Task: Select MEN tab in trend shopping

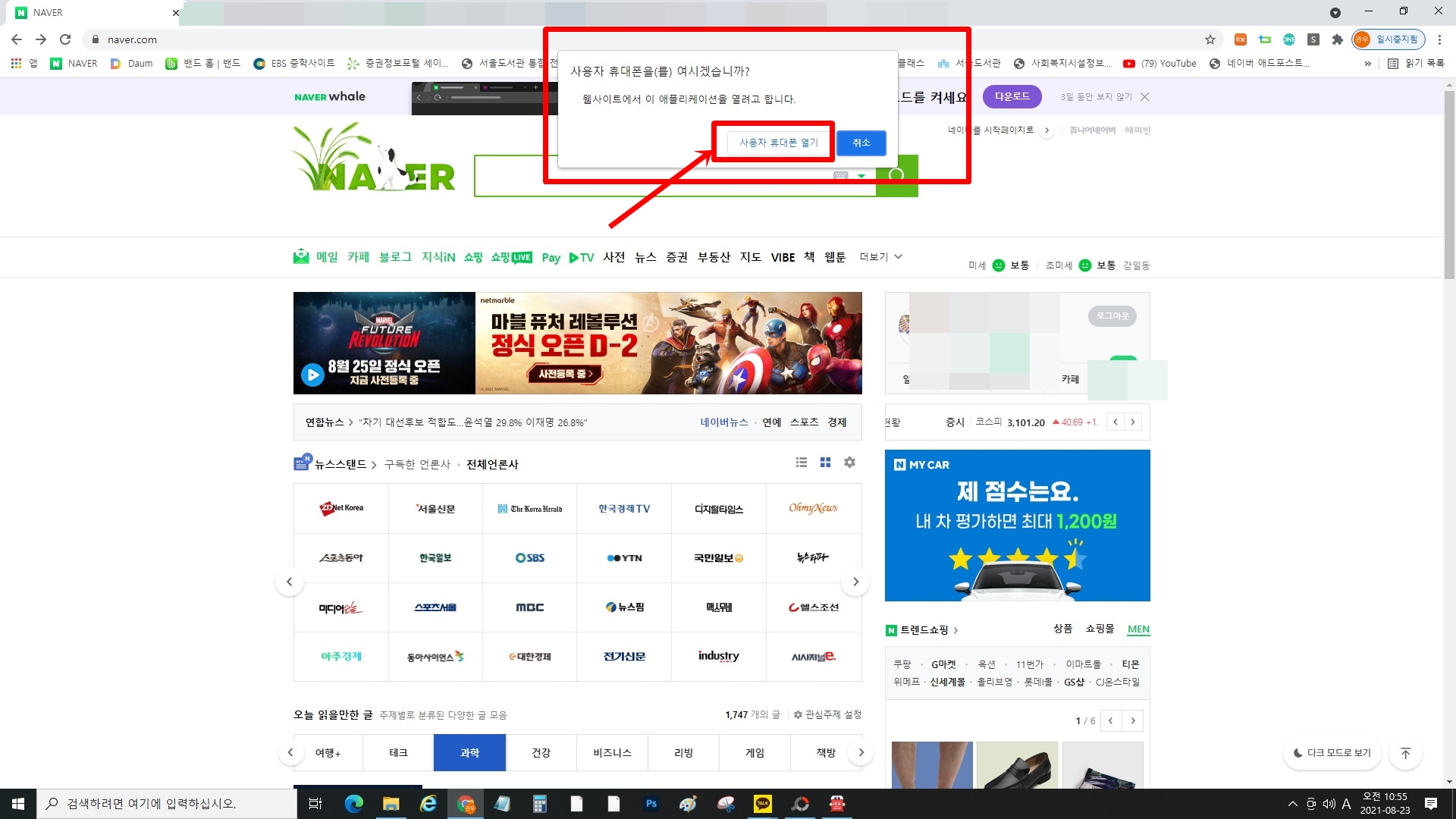Action: (1138, 629)
